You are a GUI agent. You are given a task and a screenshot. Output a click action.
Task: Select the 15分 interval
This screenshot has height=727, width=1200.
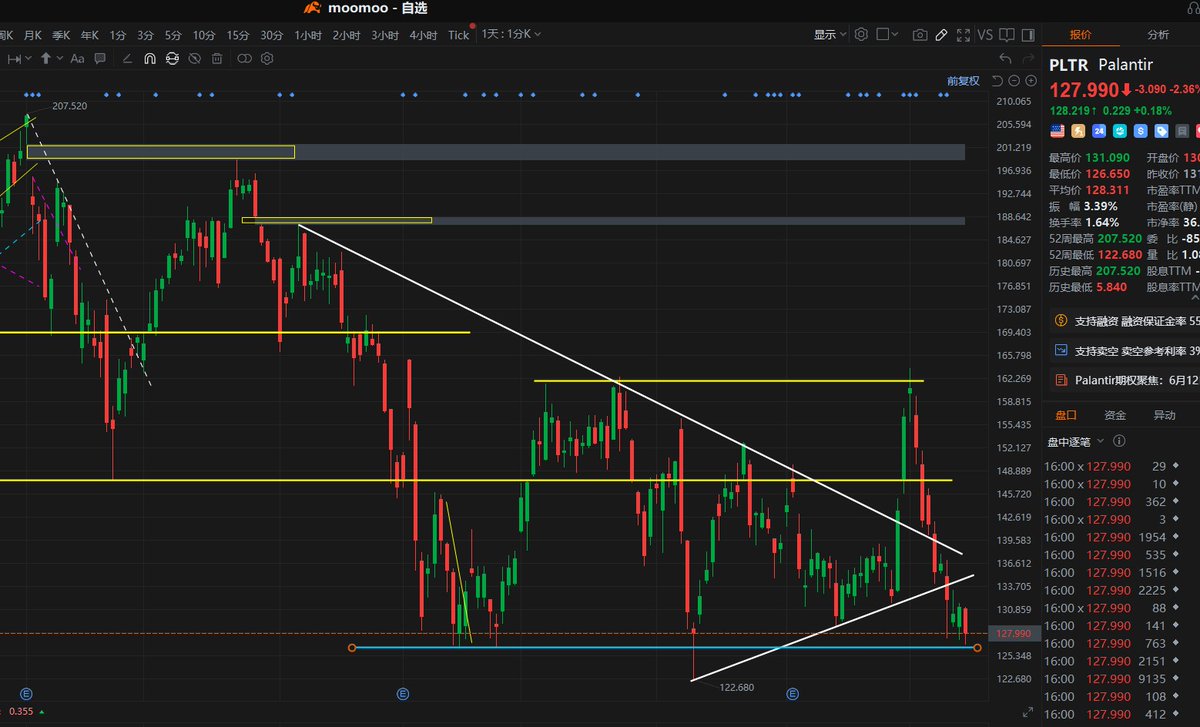pos(237,35)
